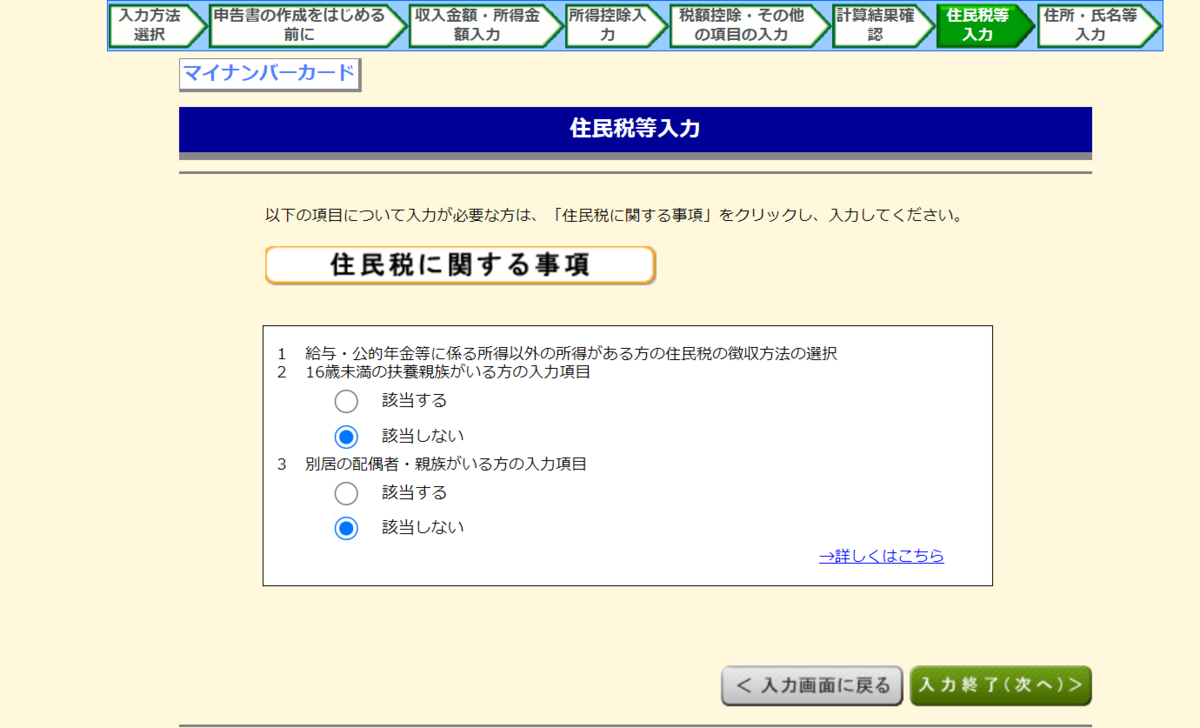Click 入力画面に戻る button

tap(812, 686)
